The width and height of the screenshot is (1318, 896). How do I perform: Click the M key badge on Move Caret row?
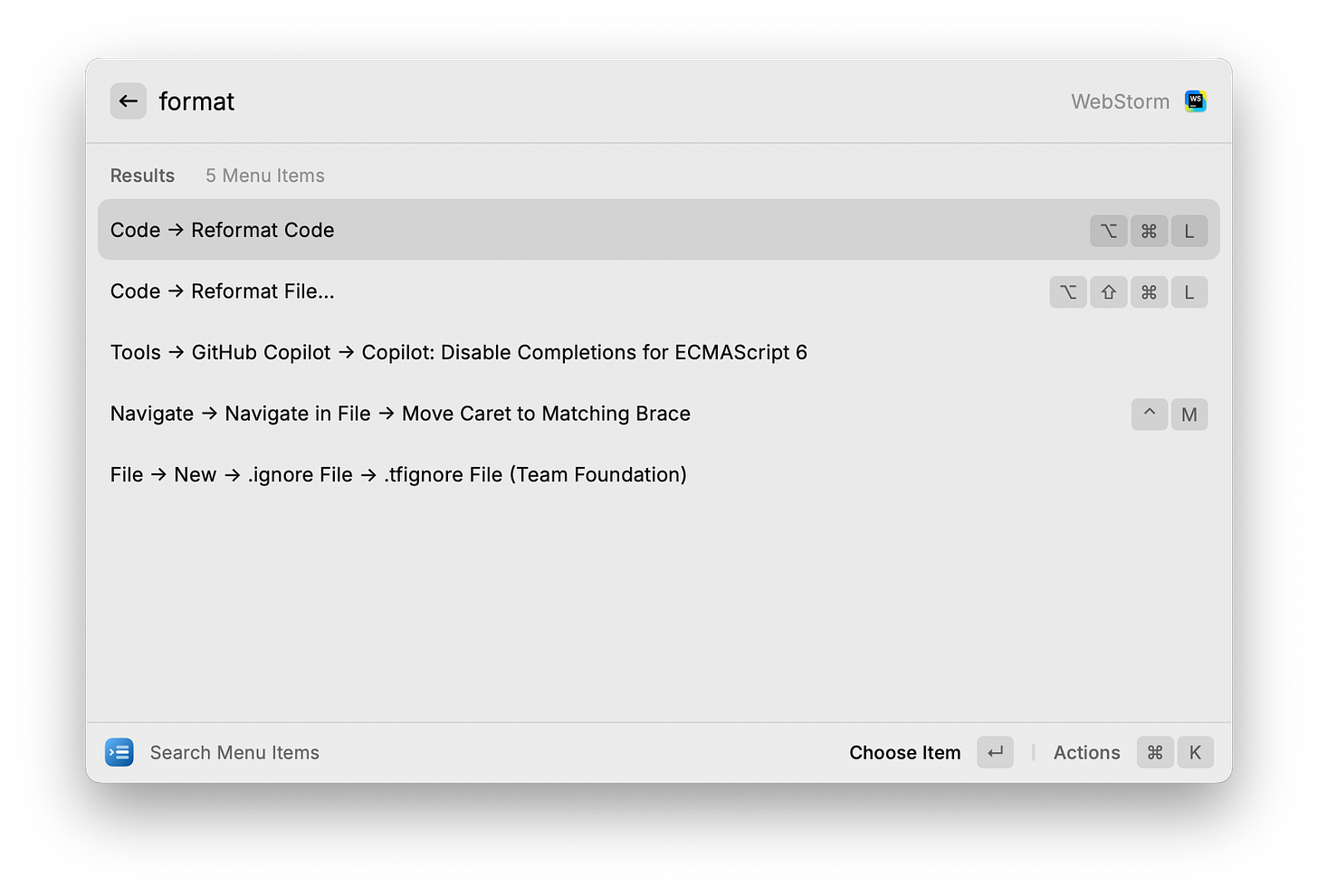(x=1189, y=415)
